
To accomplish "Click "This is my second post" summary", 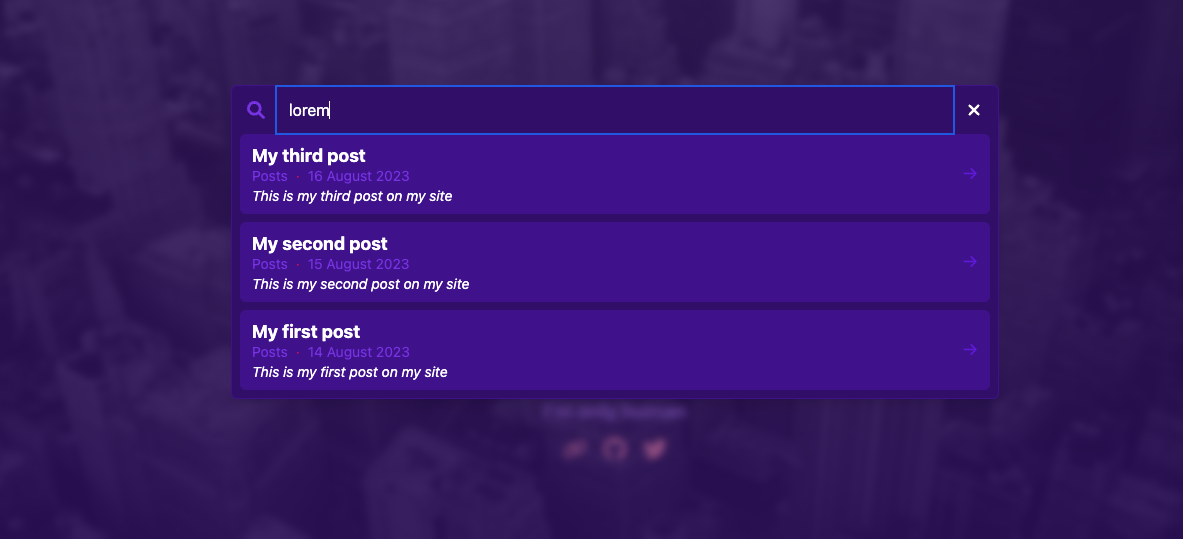I will 360,284.
